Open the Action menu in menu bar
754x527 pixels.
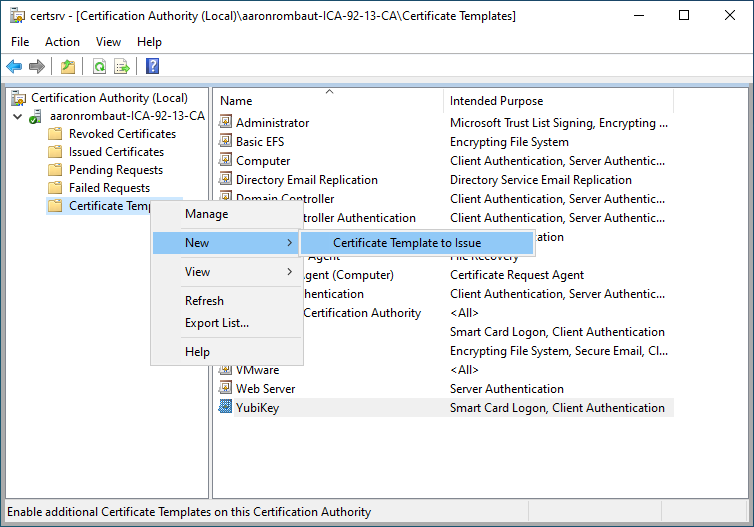click(x=62, y=42)
